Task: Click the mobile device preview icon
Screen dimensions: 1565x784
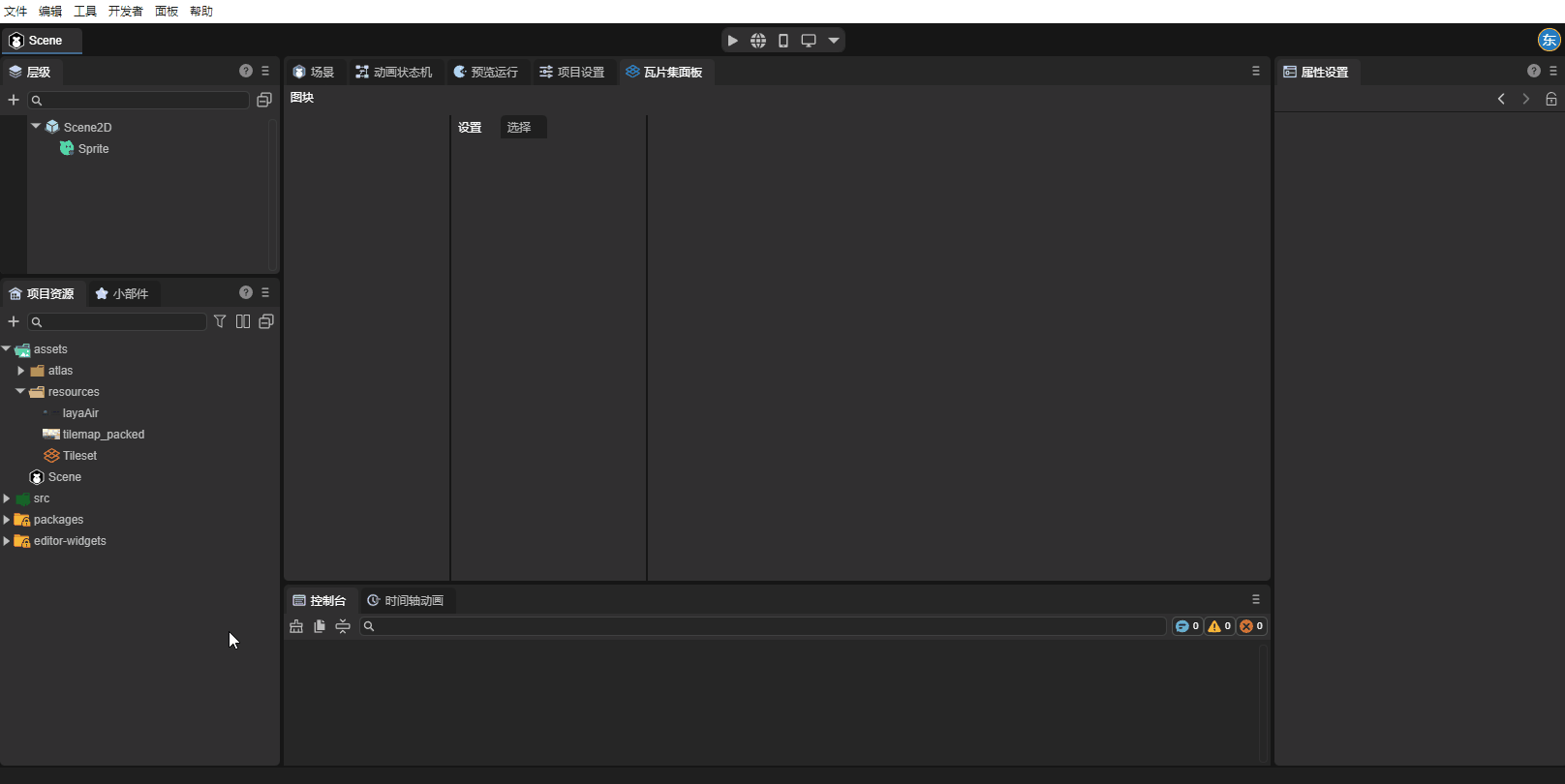Action: click(x=783, y=41)
